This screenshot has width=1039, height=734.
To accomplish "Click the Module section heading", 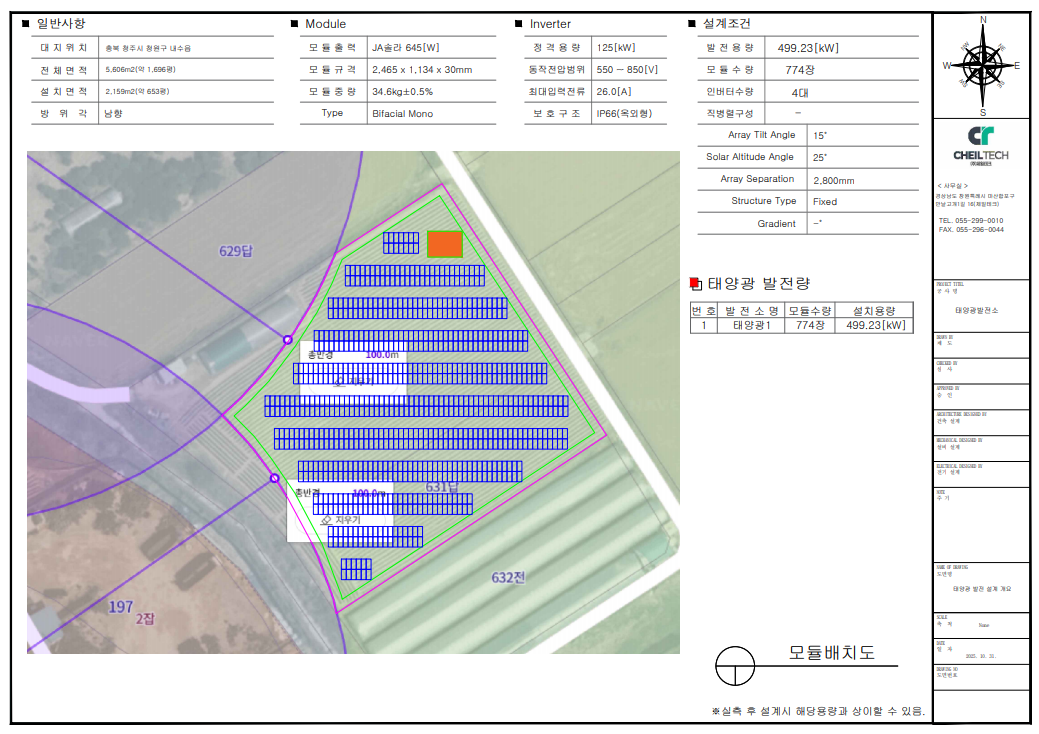I will click(x=325, y=24).
